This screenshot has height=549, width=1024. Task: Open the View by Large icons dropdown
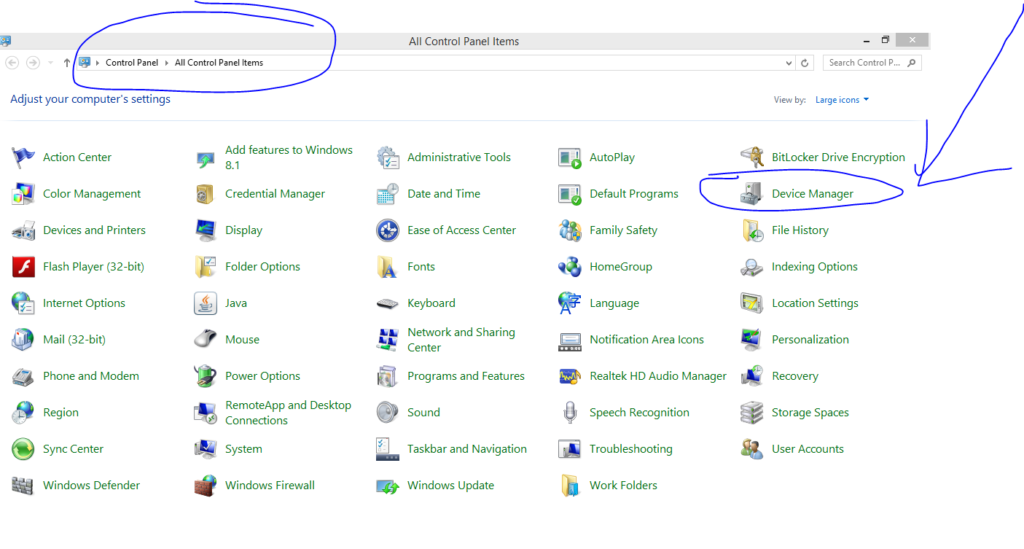click(x=842, y=100)
